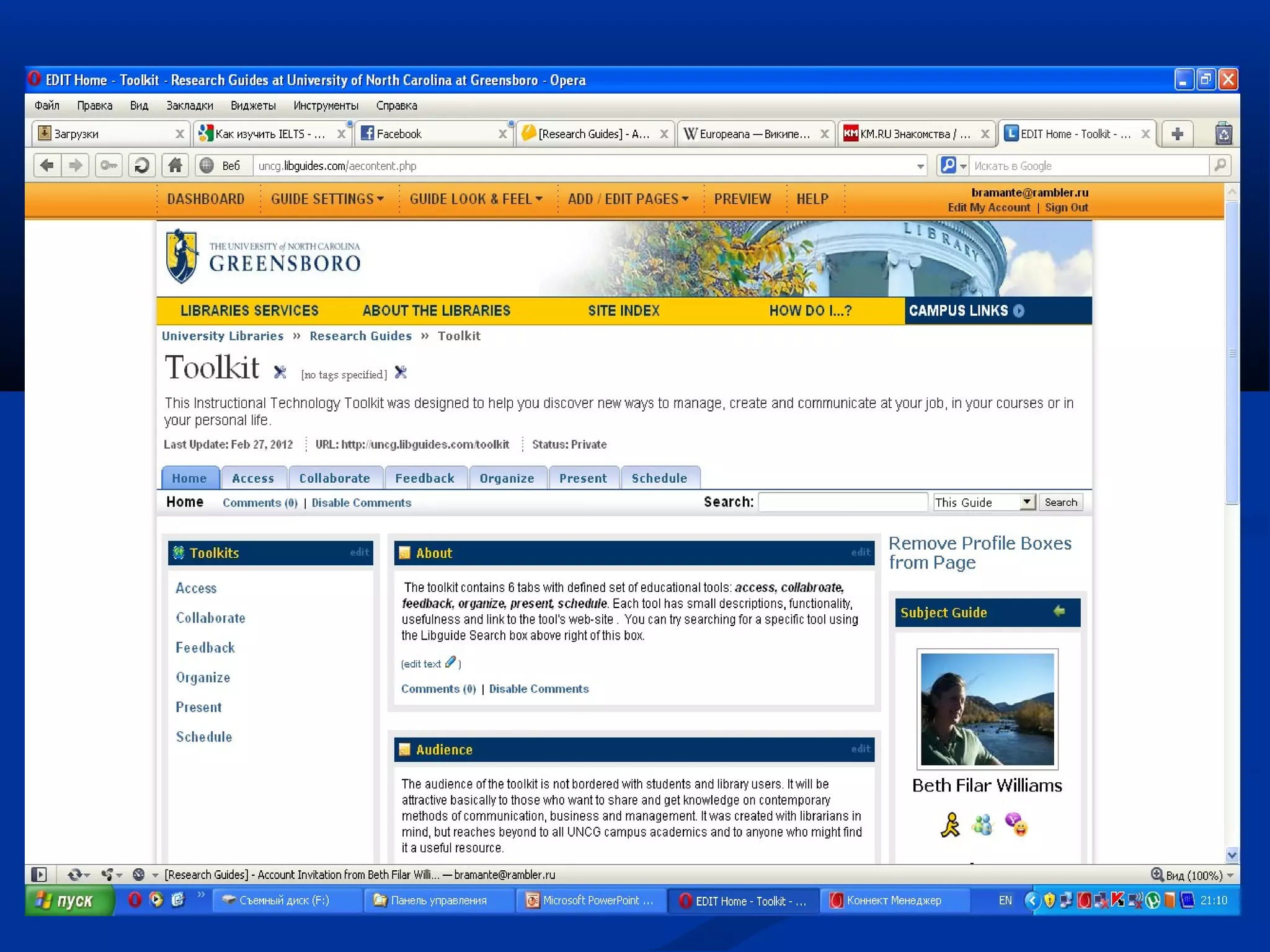Viewport: 1270px width, 952px height.
Task: Click the AIM running man icon
Action: coord(950,825)
